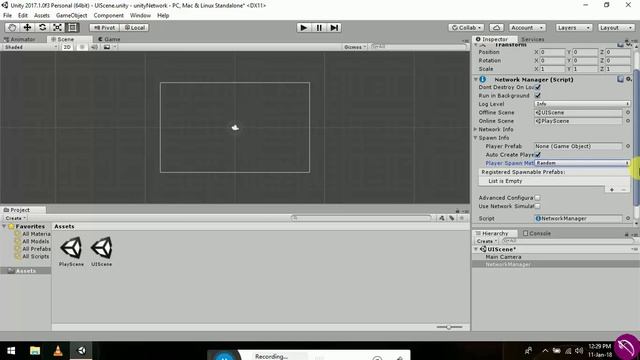Open the cloud services button
Viewport: 640px width, 360px height.
496,27
